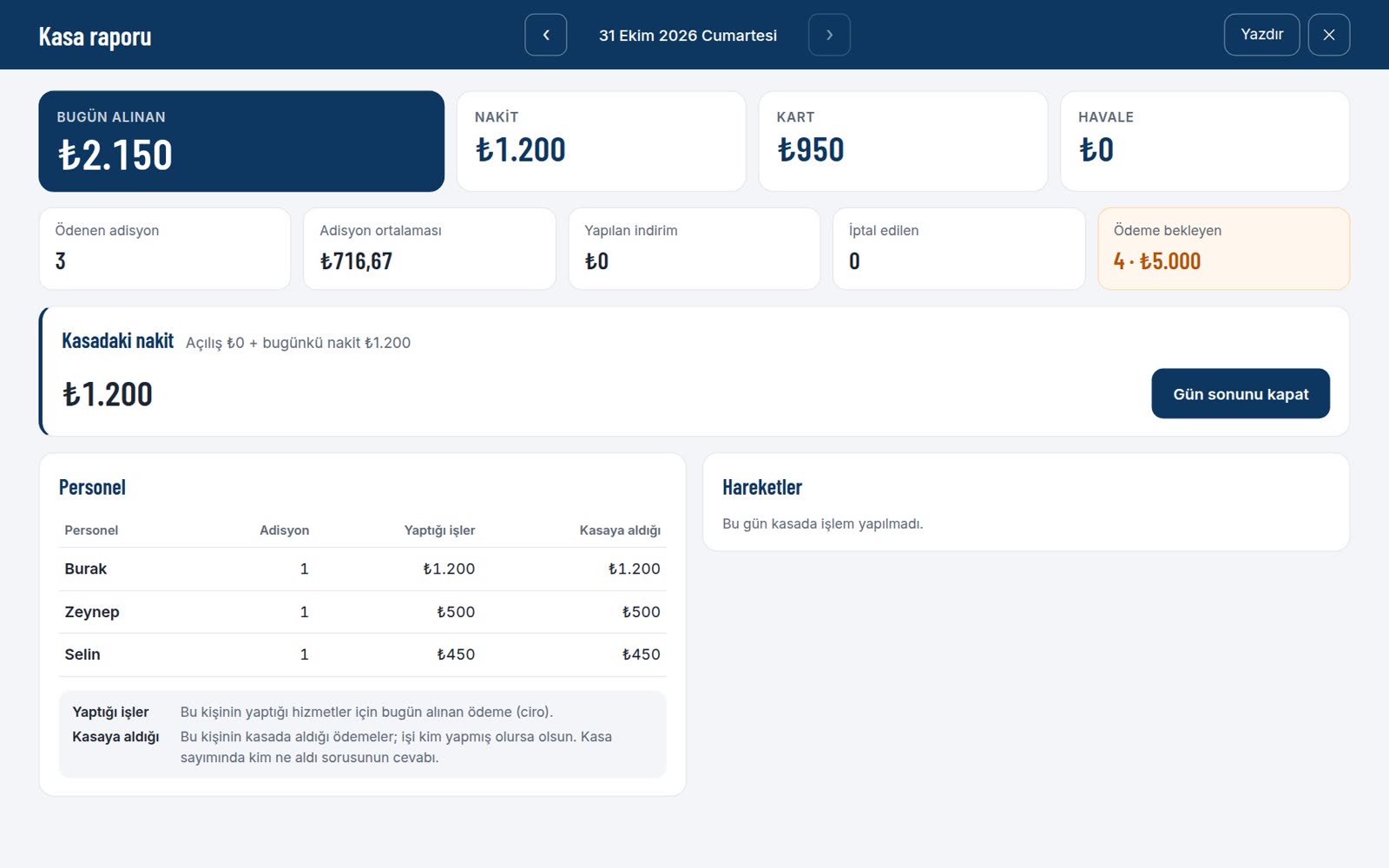1389x868 pixels.
Task: Click the date 31 Ekim 2026 Cumartesi
Action: [688, 36]
